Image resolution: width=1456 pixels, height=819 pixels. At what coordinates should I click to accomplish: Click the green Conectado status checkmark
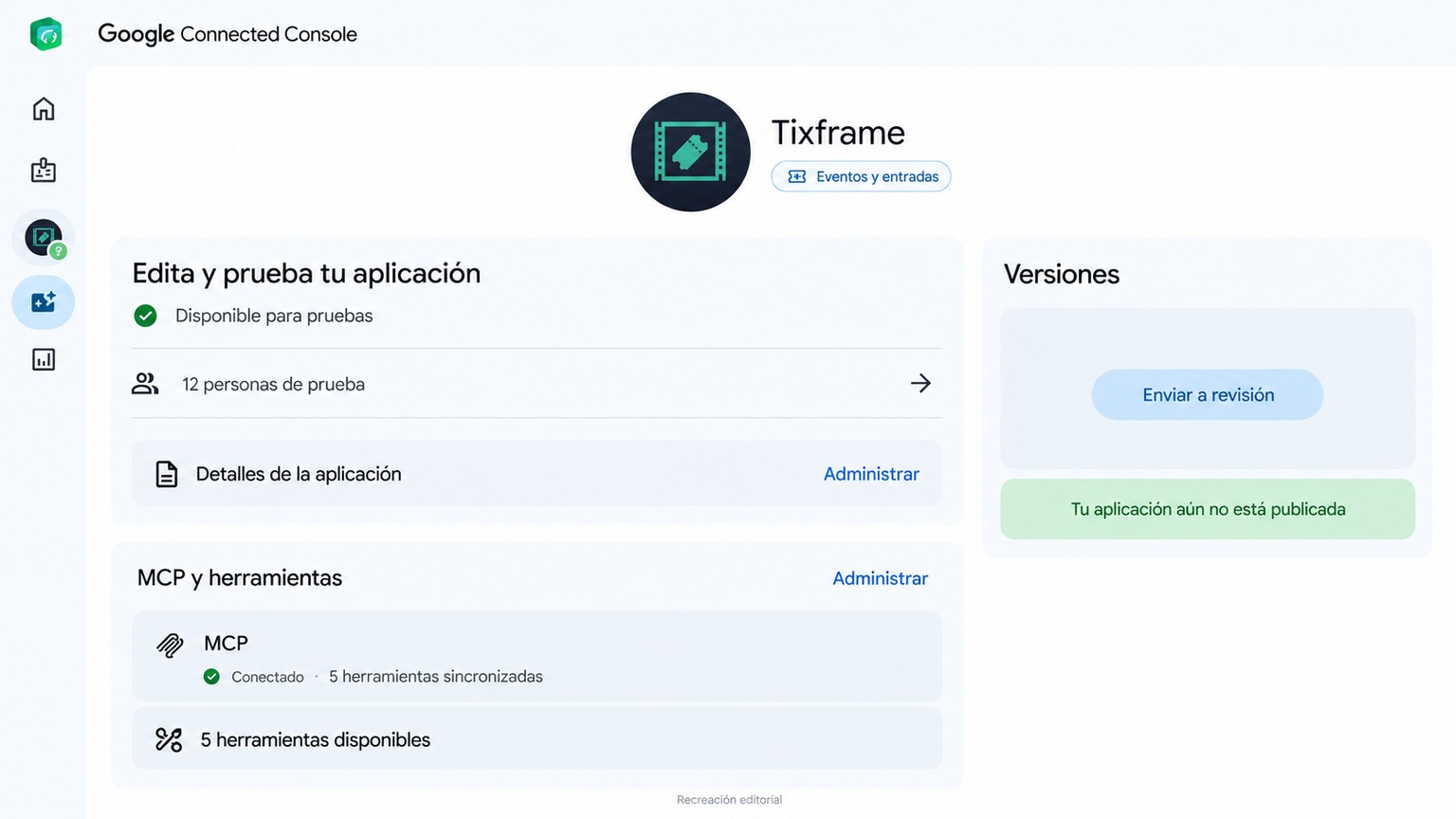click(211, 677)
